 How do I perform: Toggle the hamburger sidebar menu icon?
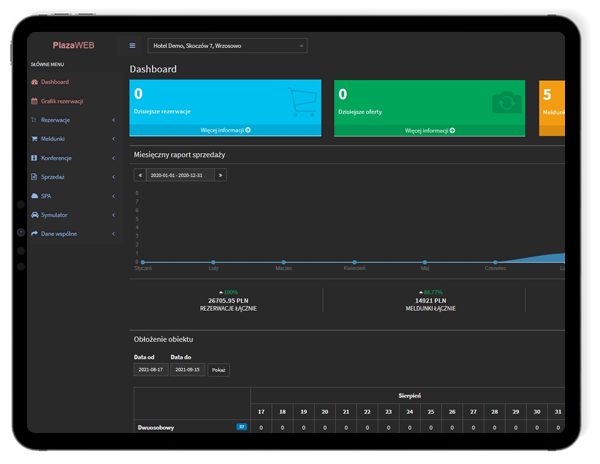coord(132,46)
